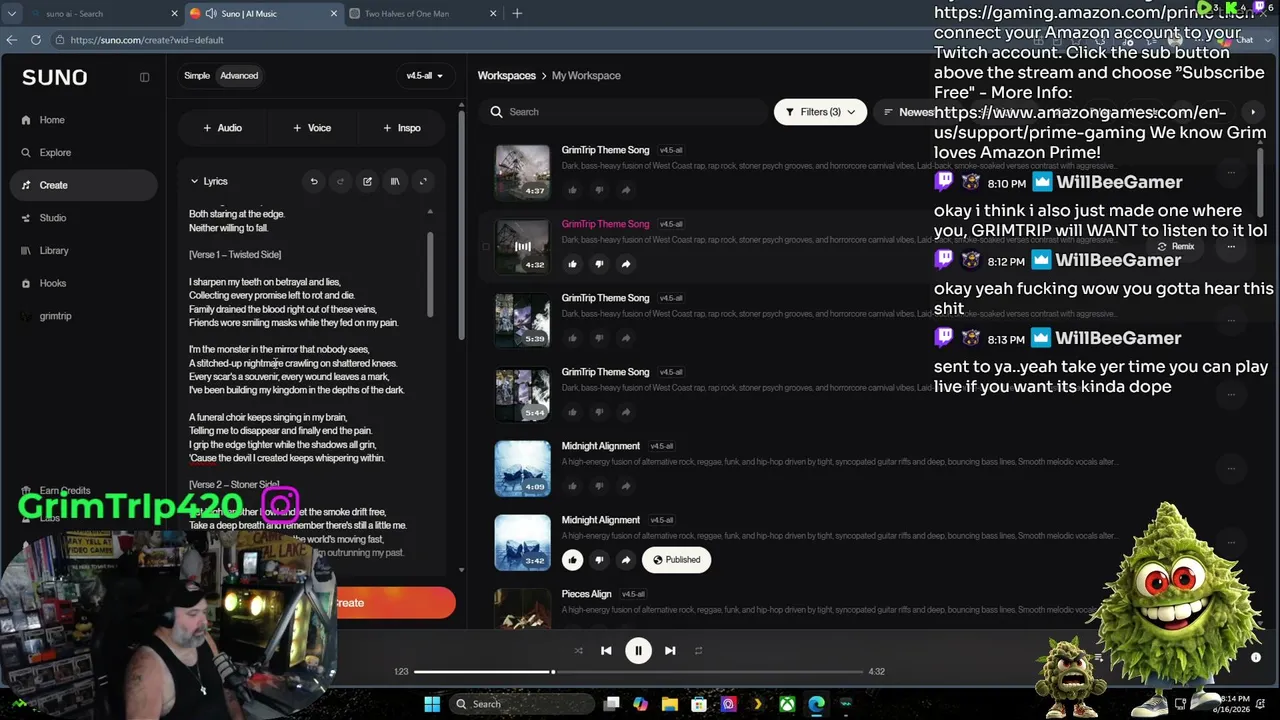Play the 4:37 GrimTrip Theme Song thumbnail

click(522, 172)
